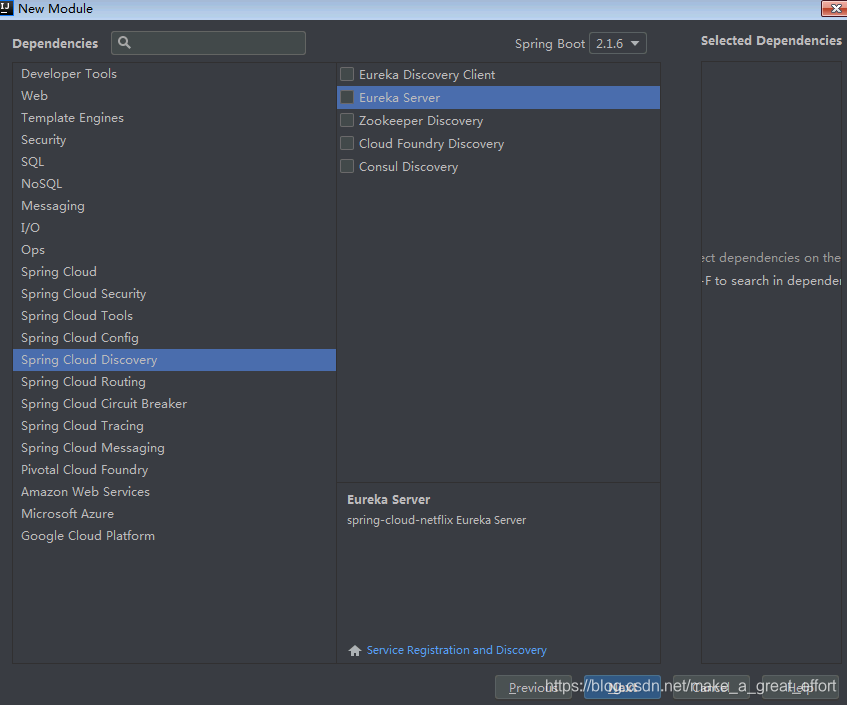
Task: Open Spring Cloud Security category
Action: [x=174, y=294]
